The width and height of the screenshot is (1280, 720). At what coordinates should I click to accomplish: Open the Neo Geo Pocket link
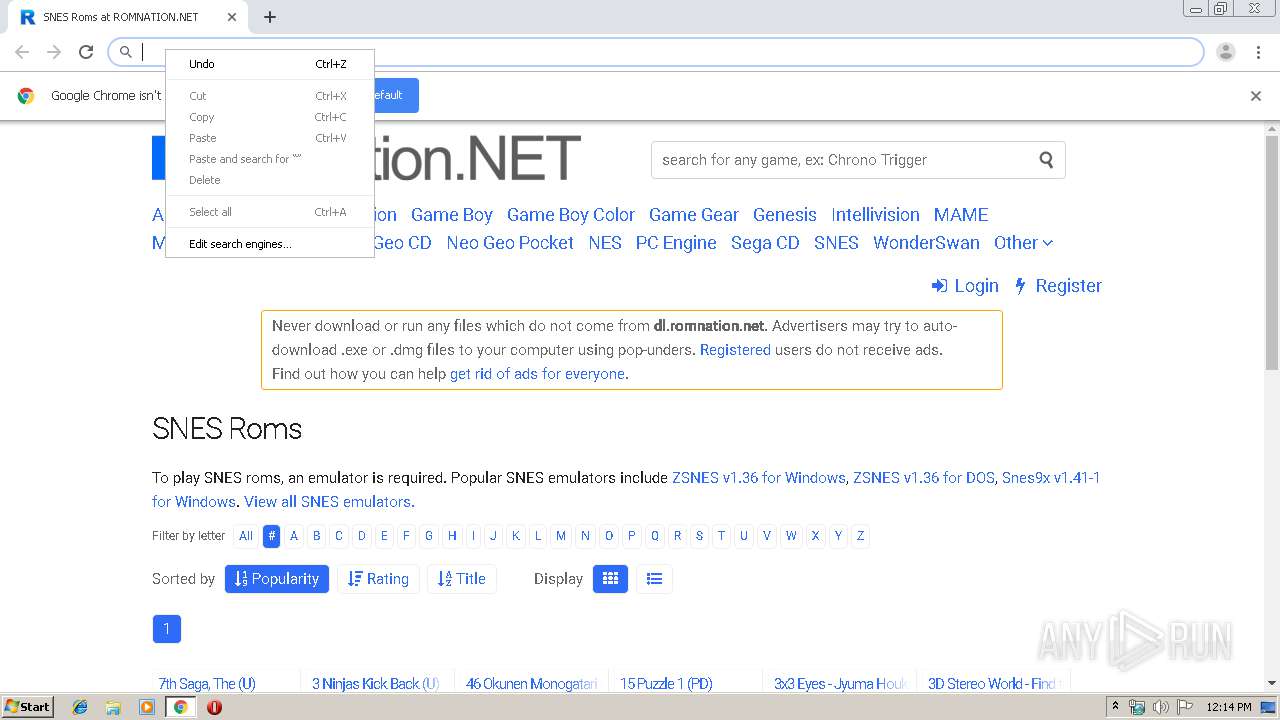coord(510,243)
